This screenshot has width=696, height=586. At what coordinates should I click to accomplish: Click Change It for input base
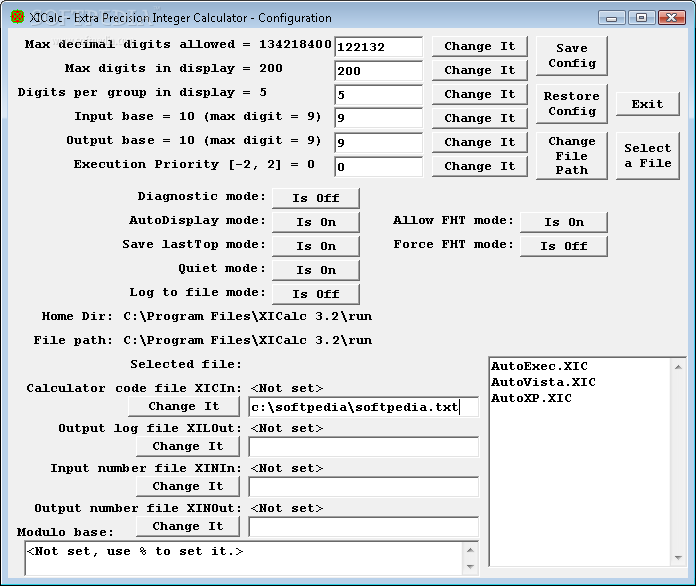click(x=479, y=118)
